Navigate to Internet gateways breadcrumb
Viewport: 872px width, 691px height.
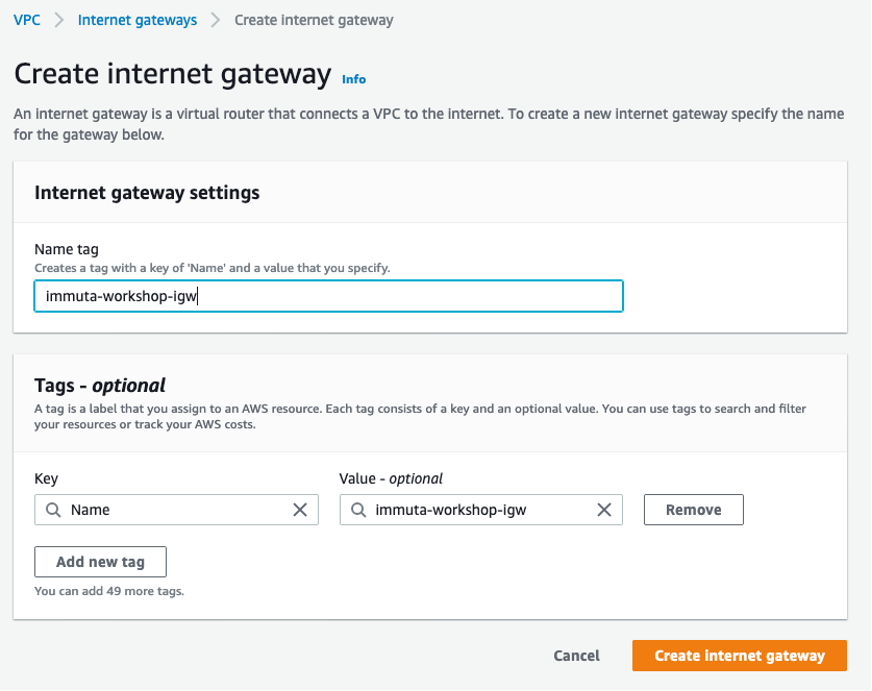click(x=137, y=21)
